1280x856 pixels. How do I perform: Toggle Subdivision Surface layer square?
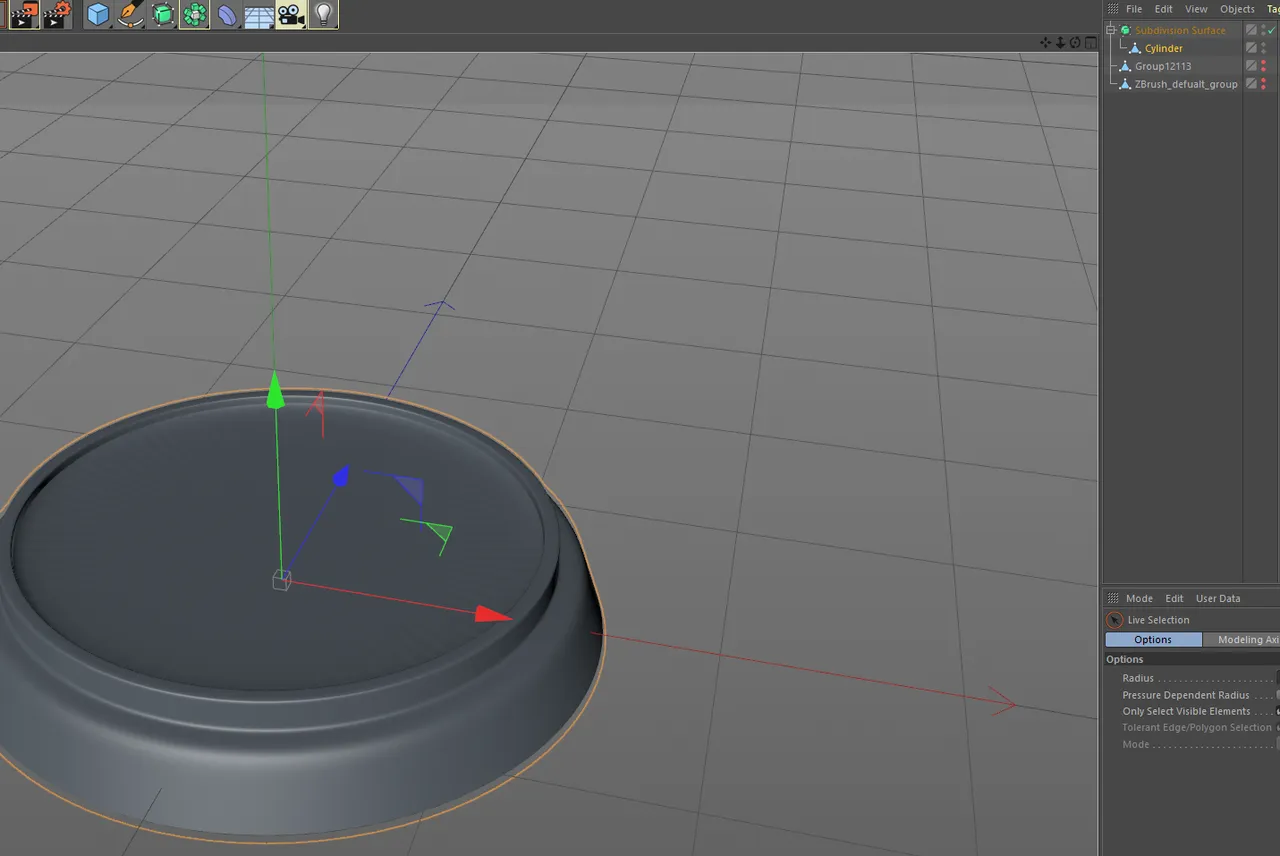(1251, 30)
